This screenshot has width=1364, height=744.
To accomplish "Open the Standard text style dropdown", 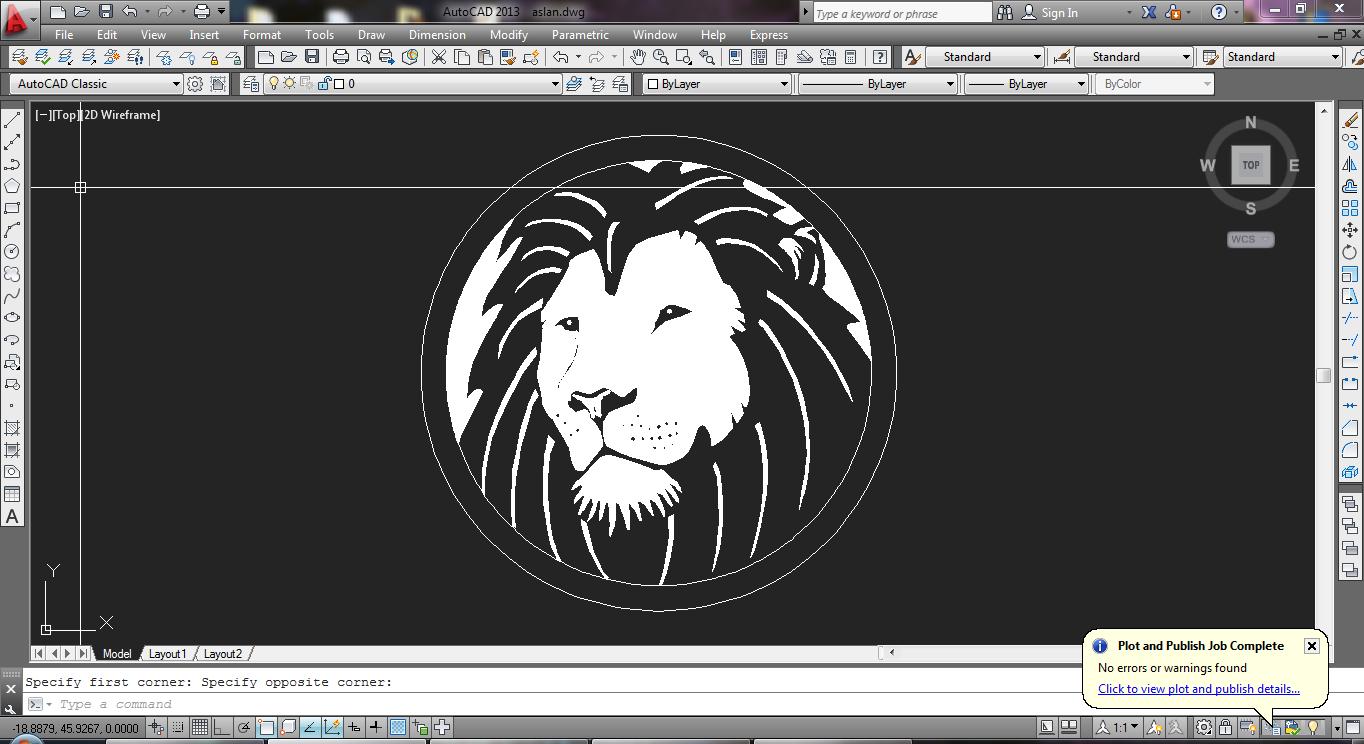I will (1037, 57).
